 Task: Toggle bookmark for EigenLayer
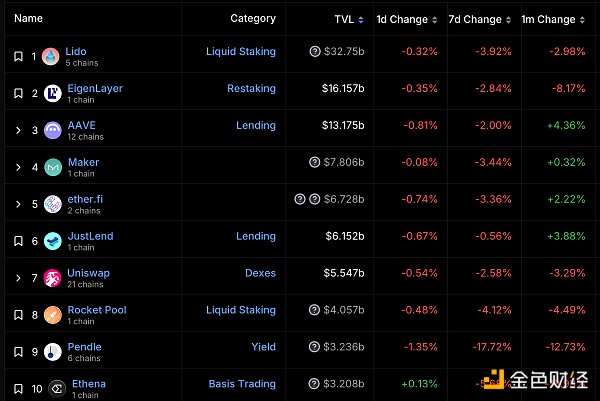[18, 93]
